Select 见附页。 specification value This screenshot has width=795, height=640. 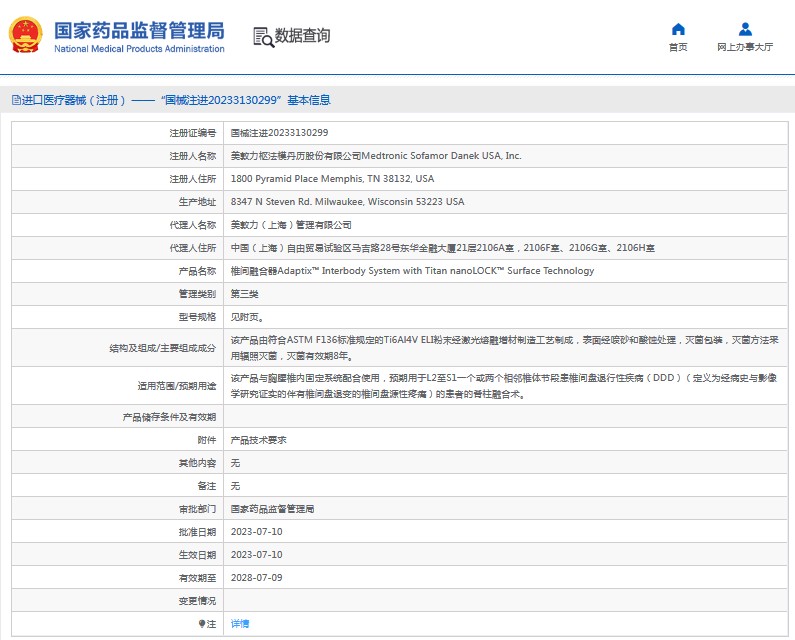247,317
